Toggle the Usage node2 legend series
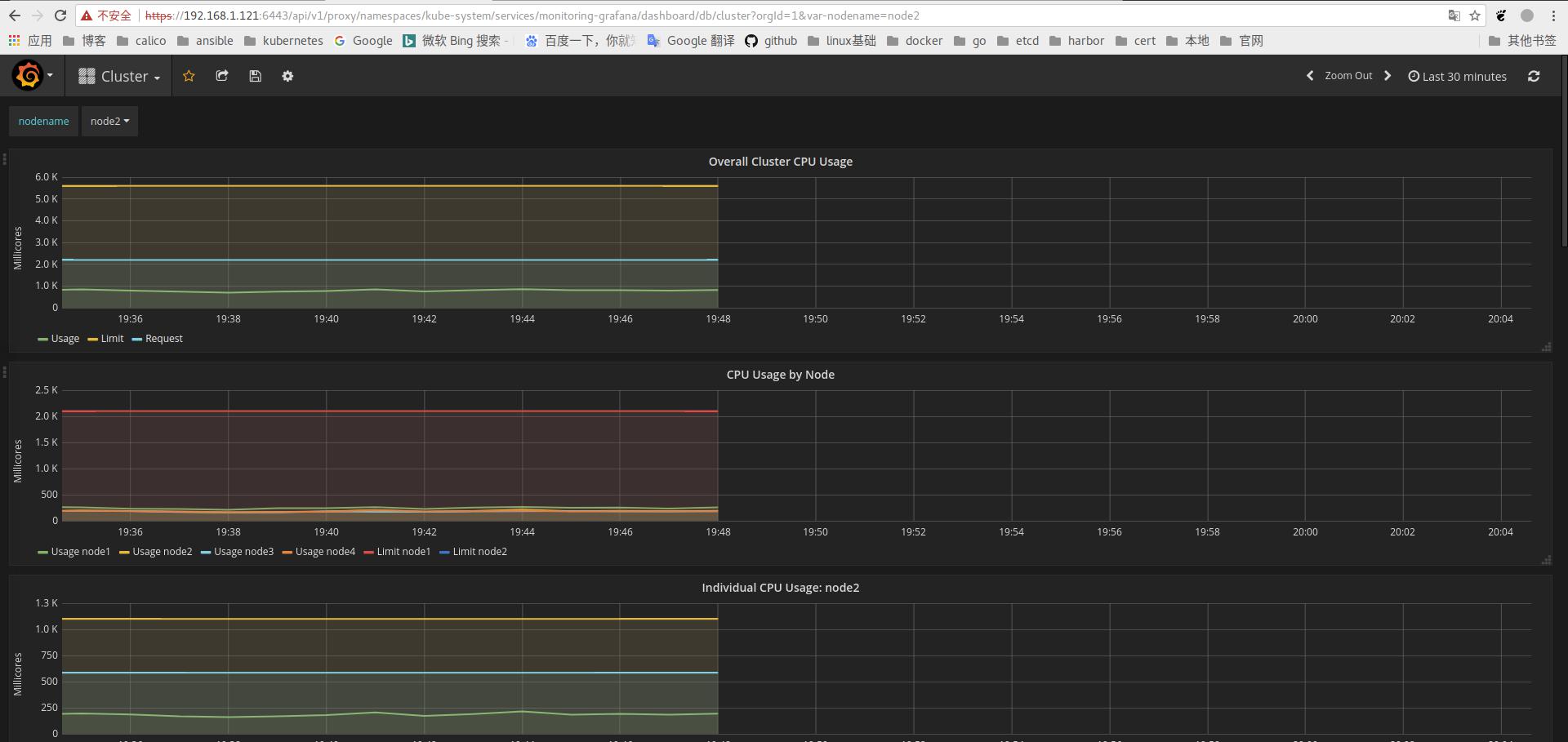Viewport: 1568px width, 742px height. click(x=155, y=552)
